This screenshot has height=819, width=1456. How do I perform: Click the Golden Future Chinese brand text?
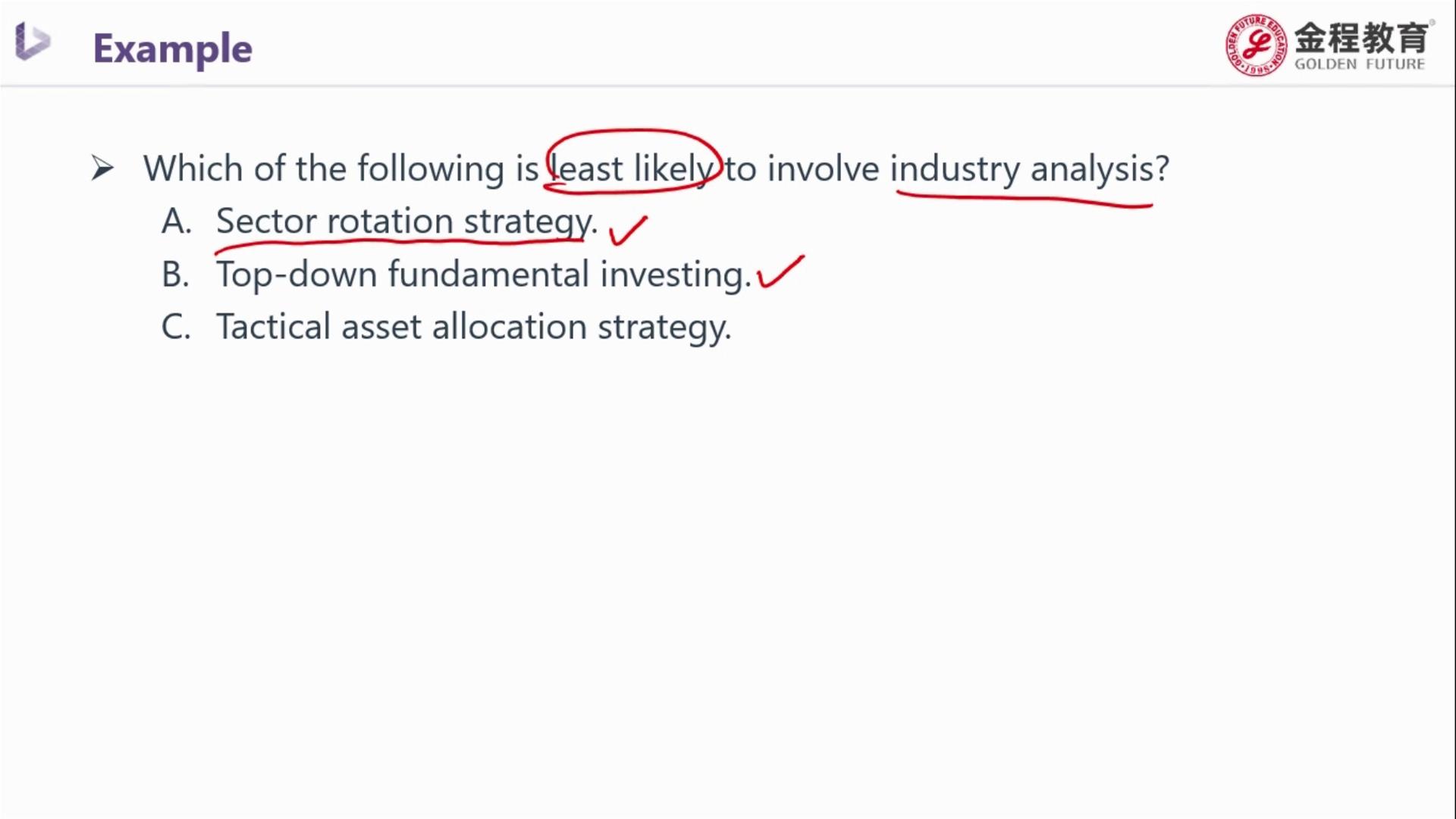pyautogui.click(x=1361, y=36)
